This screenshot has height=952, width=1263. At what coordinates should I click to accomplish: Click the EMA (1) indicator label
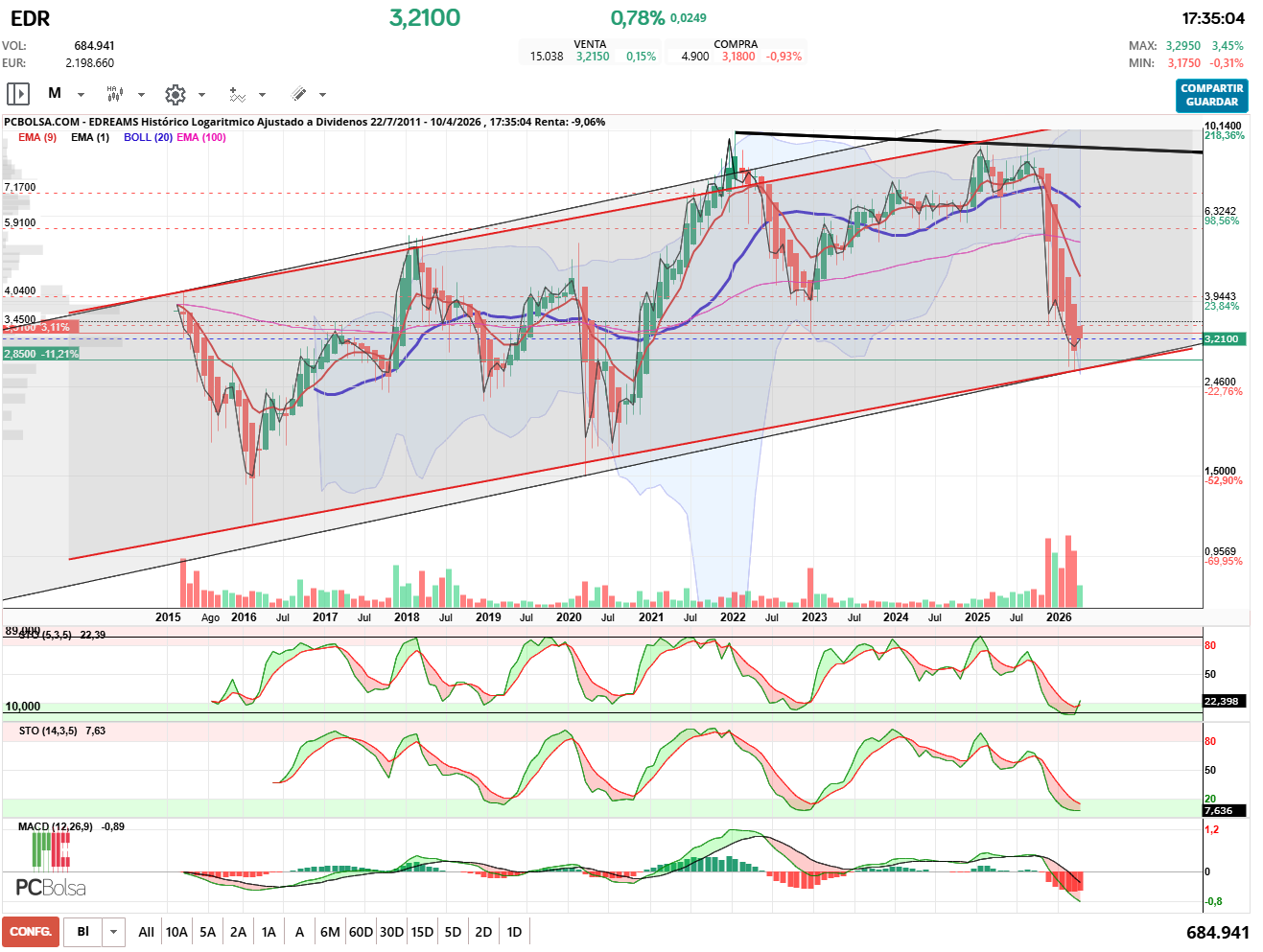click(90, 137)
